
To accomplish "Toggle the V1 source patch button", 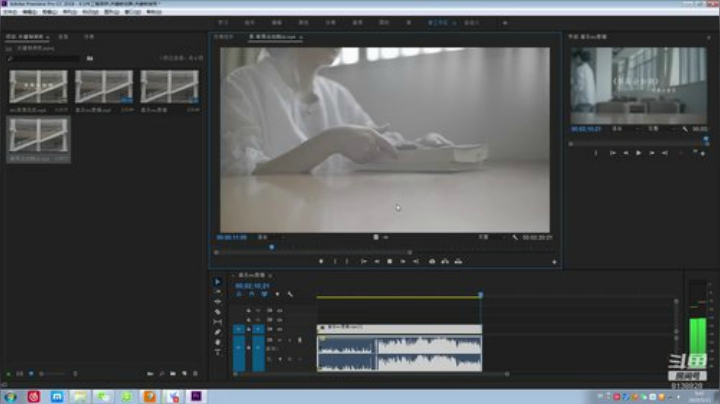I will (239, 329).
